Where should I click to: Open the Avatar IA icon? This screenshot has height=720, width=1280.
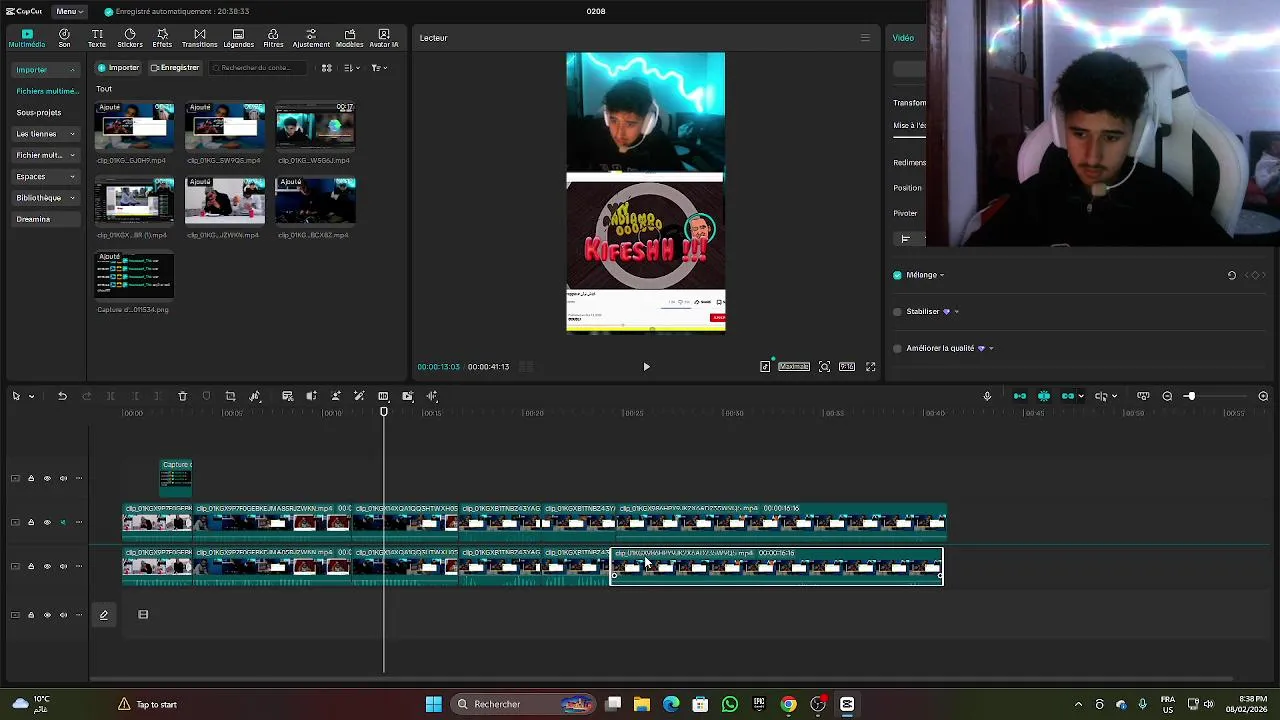click(384, 38)
